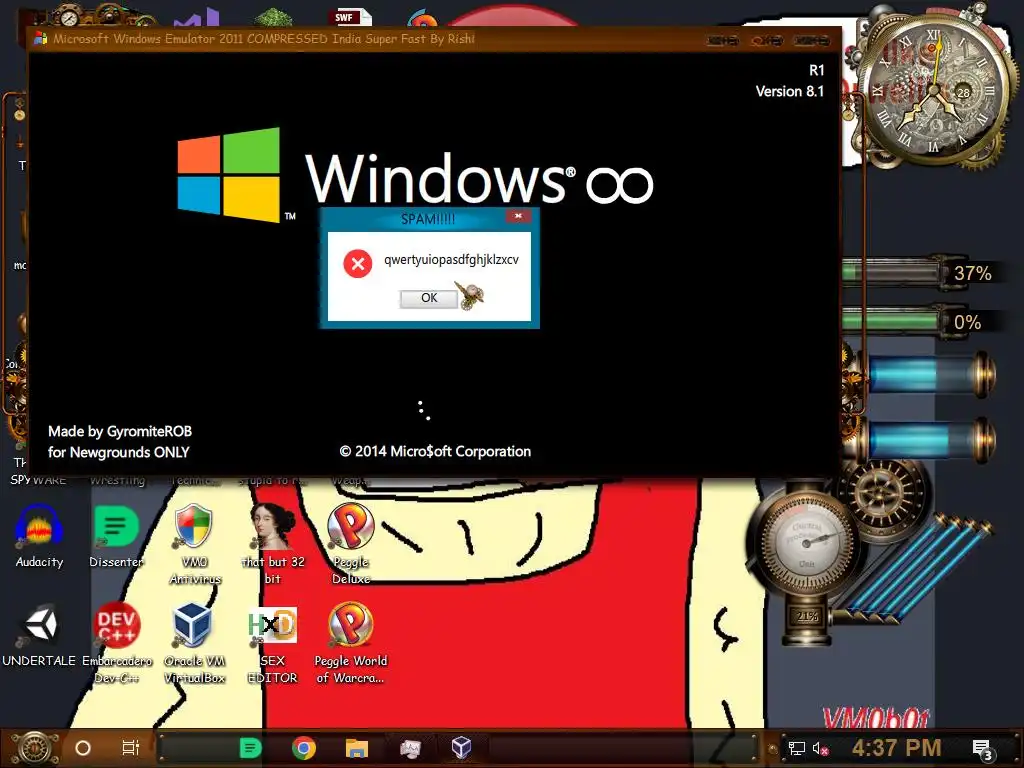1024x768 pixels.
Task: Switch to Dissenter on the taskbar
Action: [x=251, y=748]
